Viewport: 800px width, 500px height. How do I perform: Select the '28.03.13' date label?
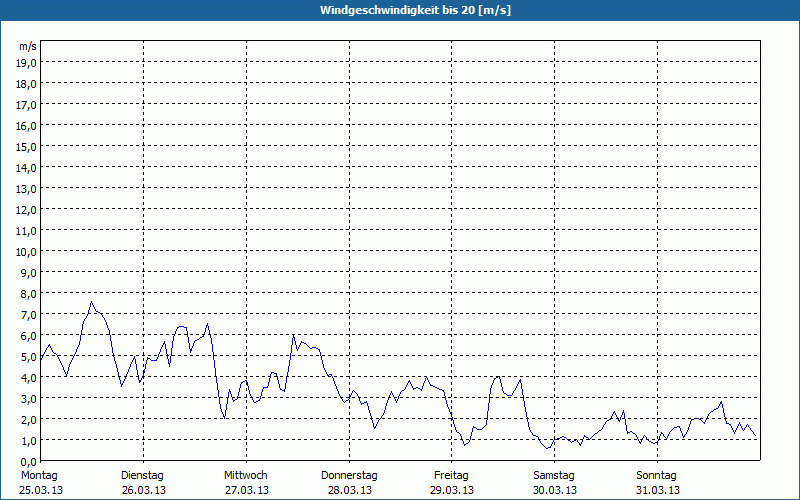pos(350,490)
